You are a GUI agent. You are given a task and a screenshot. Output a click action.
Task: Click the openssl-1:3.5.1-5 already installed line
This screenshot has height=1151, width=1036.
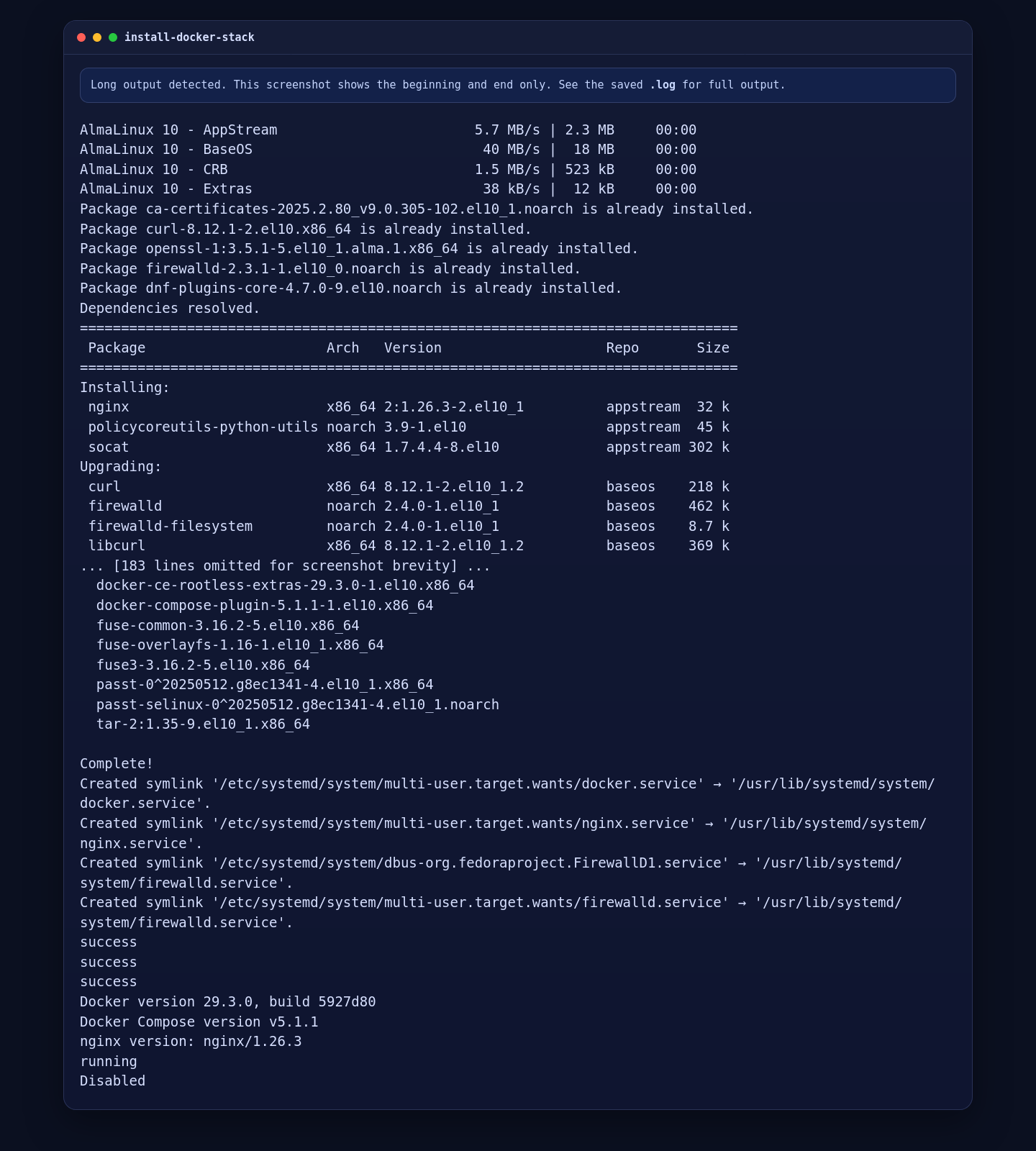point(359,249)
